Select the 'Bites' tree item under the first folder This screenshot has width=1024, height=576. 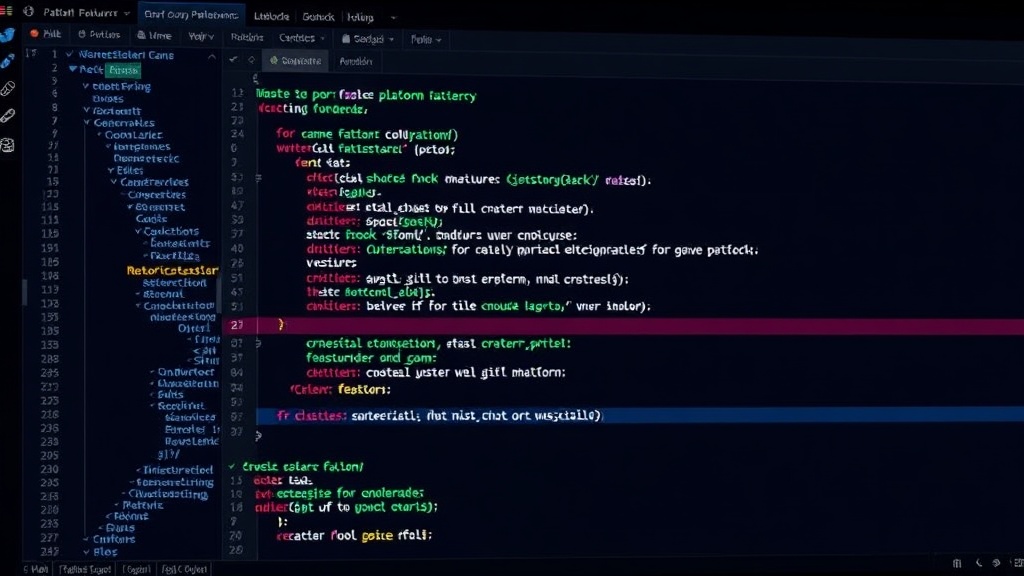coord(108,99)
